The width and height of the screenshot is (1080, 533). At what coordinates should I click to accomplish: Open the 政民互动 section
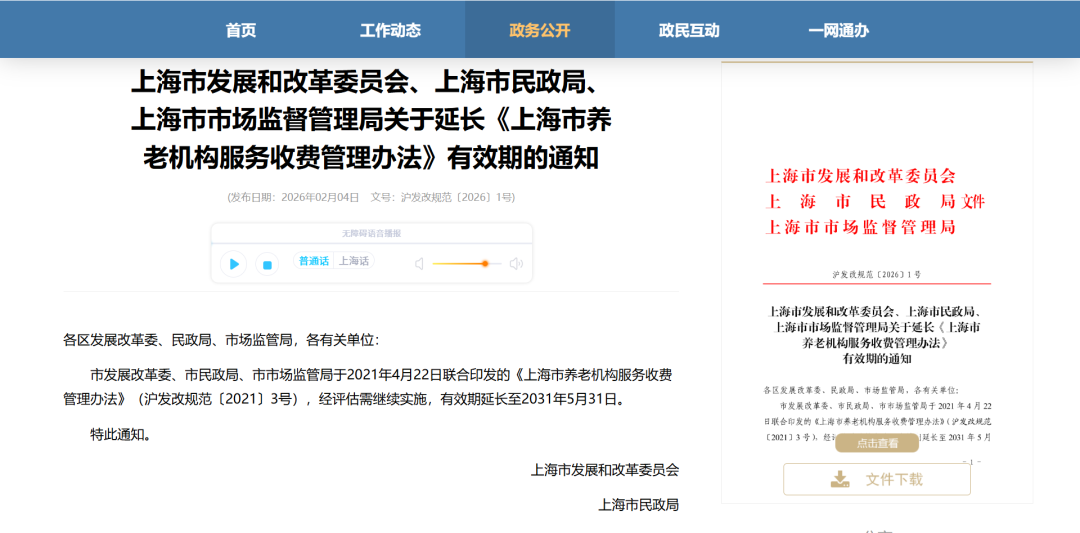click(689, 30)
